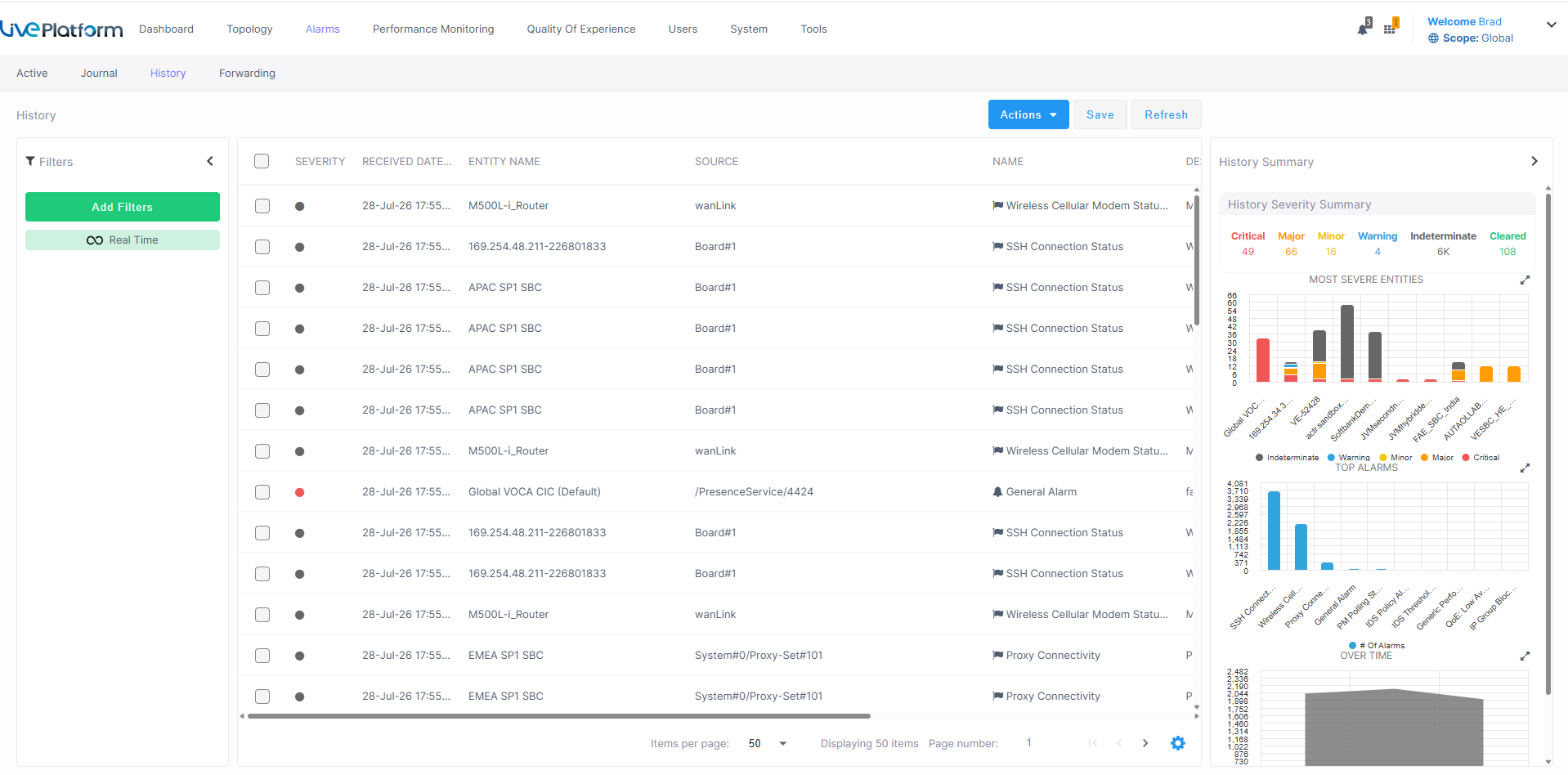The height and width of the screenshot is (775, 1568).
Task: Expand the Over Time chart
Action: [1525, 656]
